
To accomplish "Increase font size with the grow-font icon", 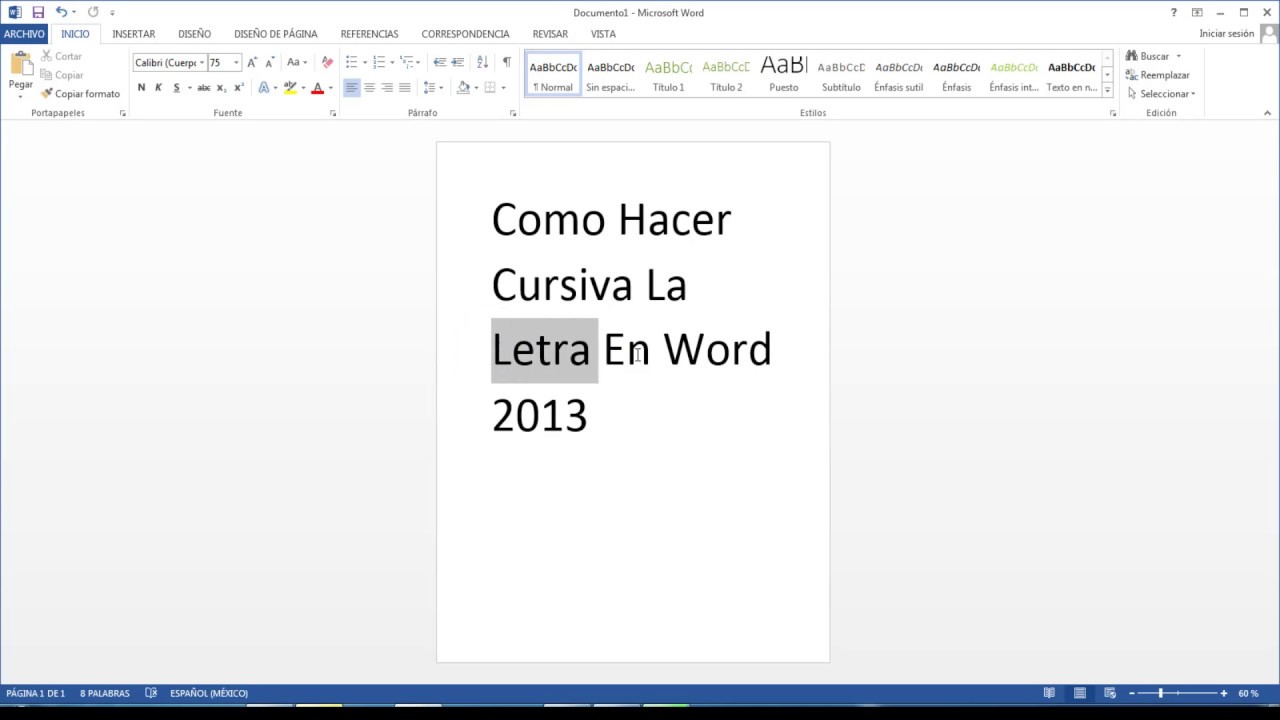I will (252, 62).
